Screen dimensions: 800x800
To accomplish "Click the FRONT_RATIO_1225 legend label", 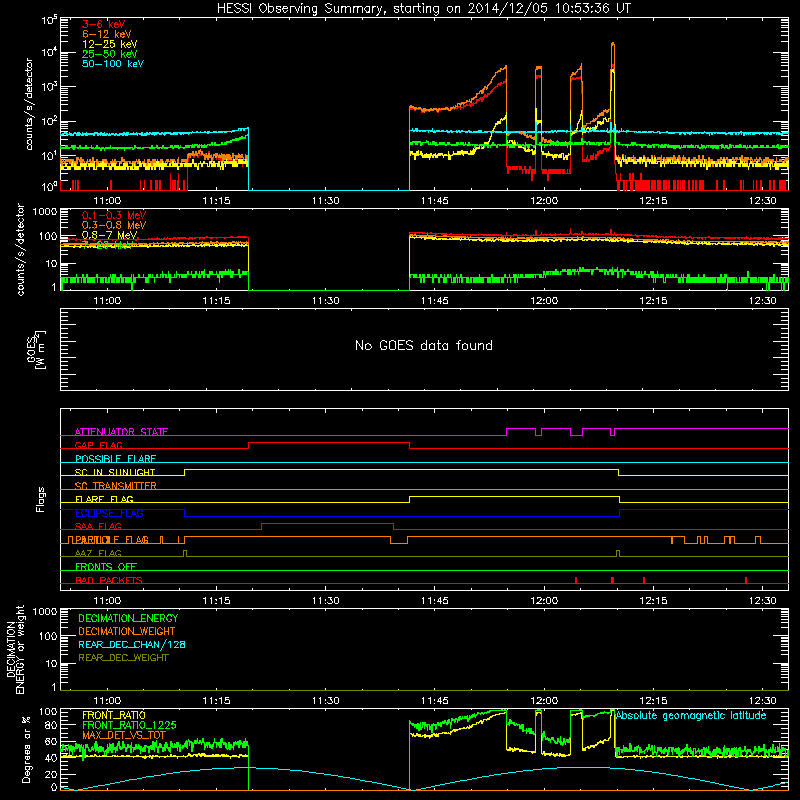I will pyautogui.click(x=129, y=725).
